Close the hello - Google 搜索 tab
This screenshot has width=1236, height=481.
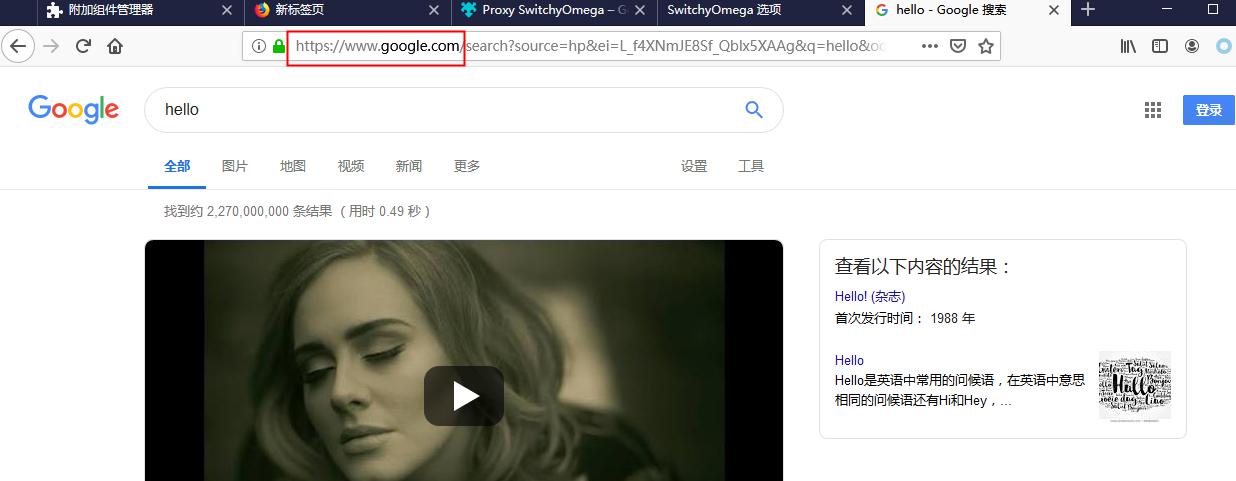(1053, 10)
